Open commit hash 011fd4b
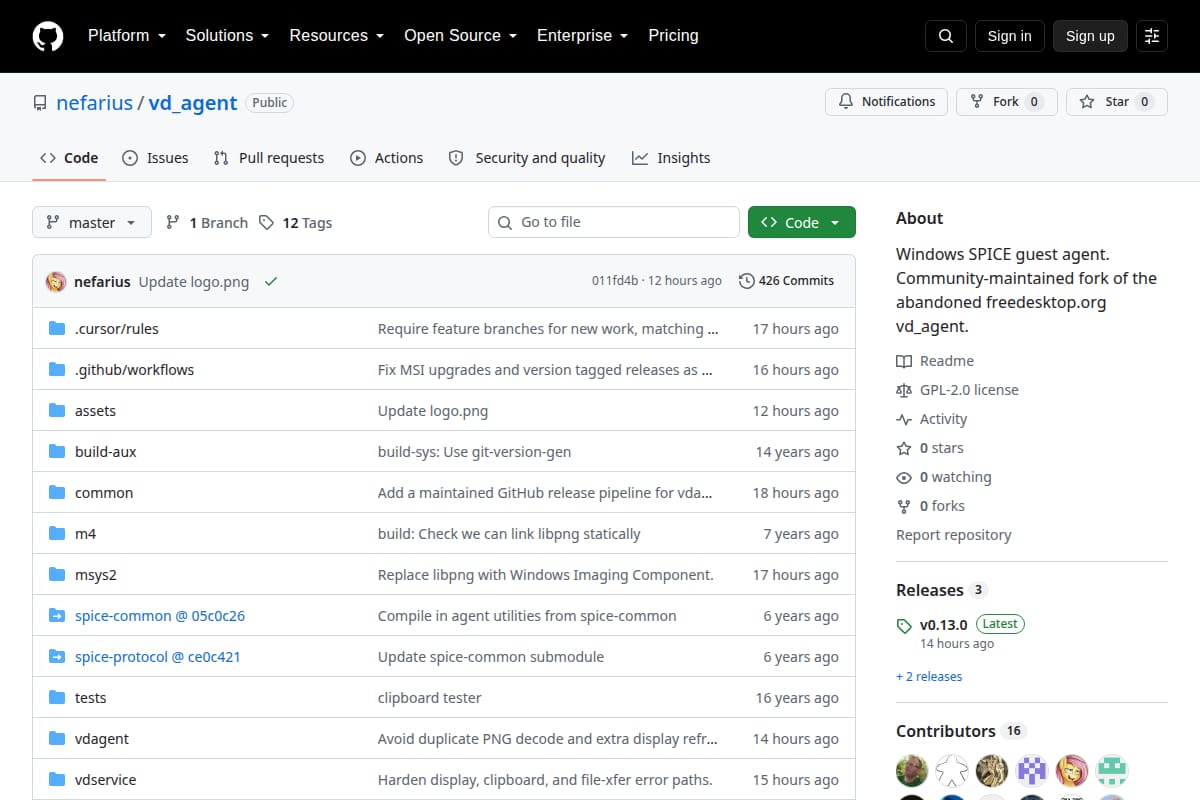Screen dimensions: 1200x800 point(615,280)
